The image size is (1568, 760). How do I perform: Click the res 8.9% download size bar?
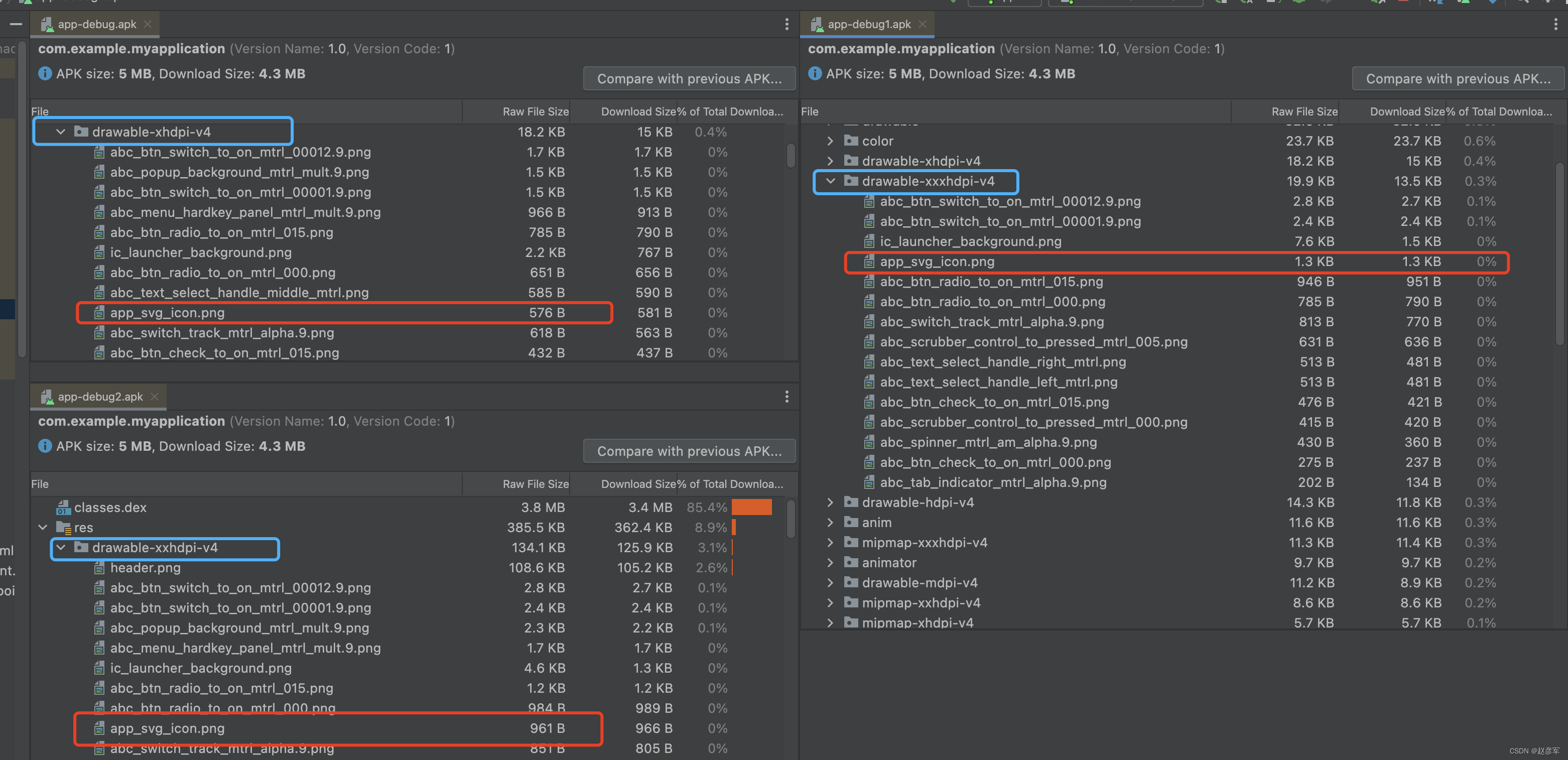734,527
